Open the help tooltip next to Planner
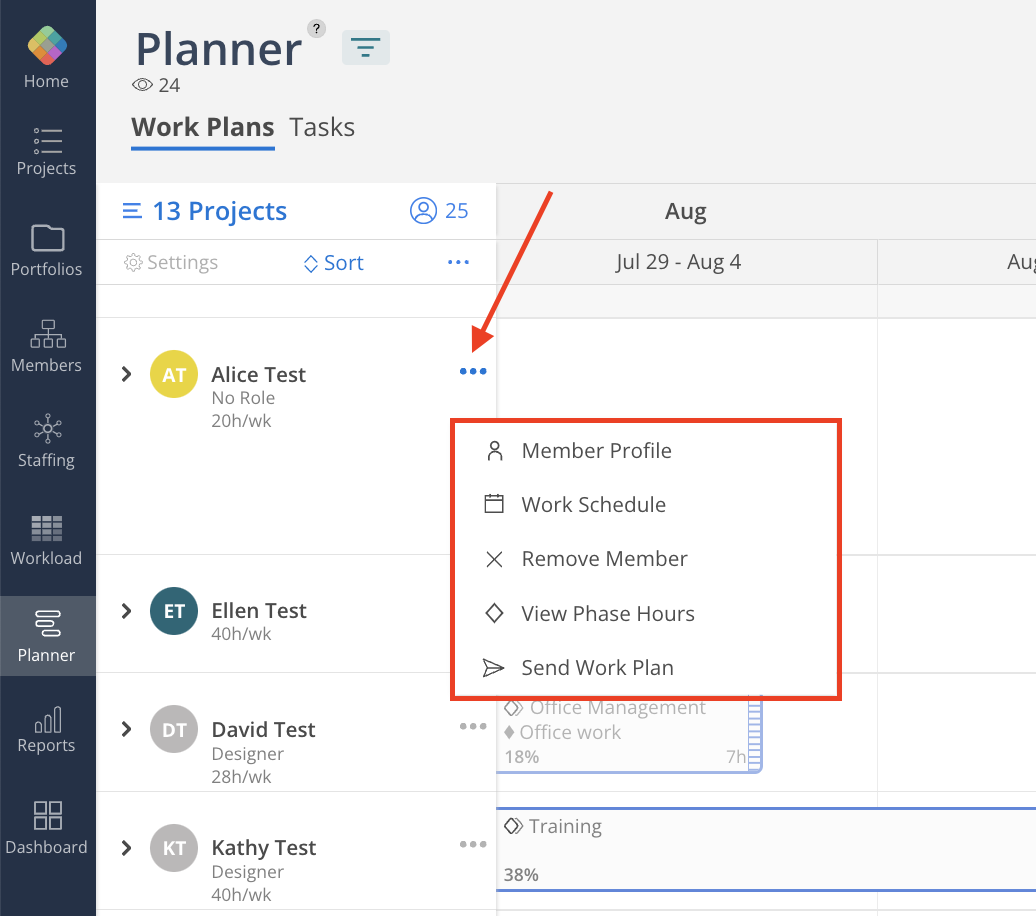1036x916 pixels. pyautogui.click(x=317, y=28)
